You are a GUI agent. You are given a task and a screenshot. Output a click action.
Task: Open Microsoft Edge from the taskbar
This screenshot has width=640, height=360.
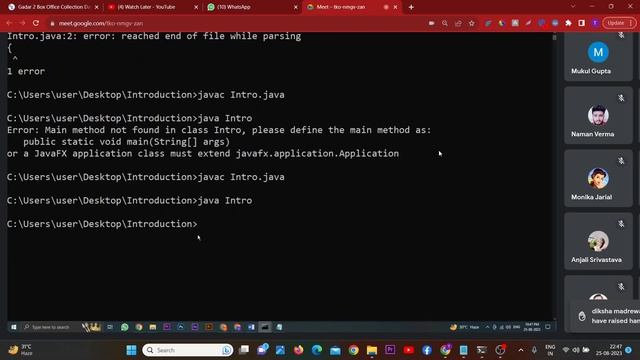pos(317,350)
